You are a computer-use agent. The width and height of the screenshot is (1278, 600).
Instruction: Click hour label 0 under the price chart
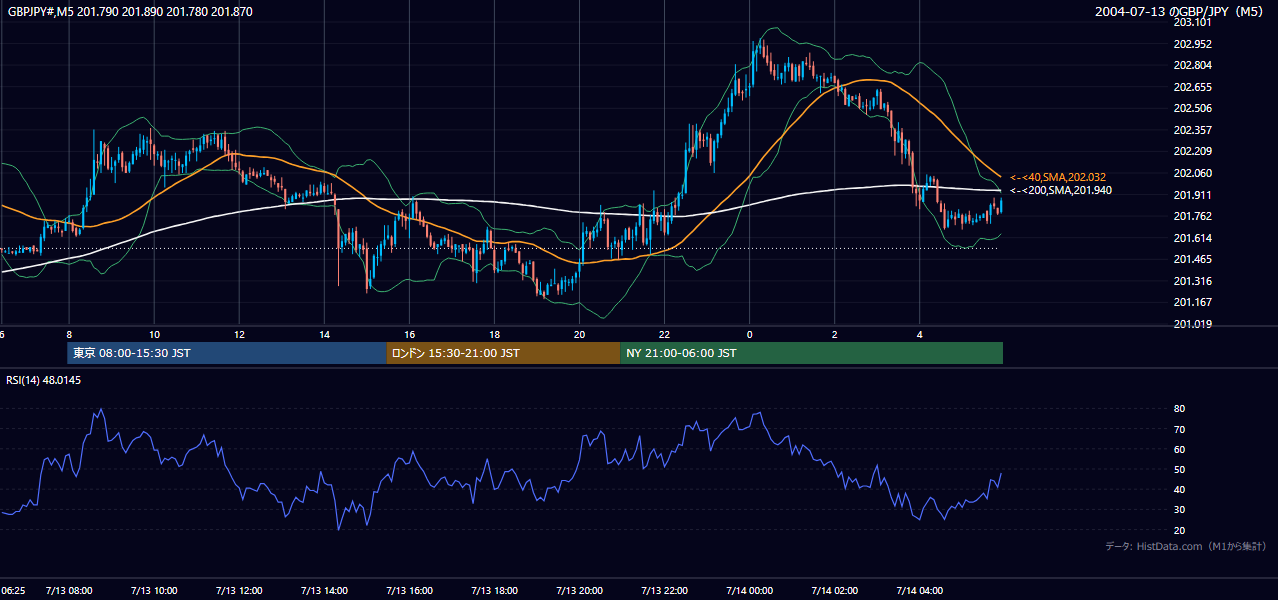(749, 334)
